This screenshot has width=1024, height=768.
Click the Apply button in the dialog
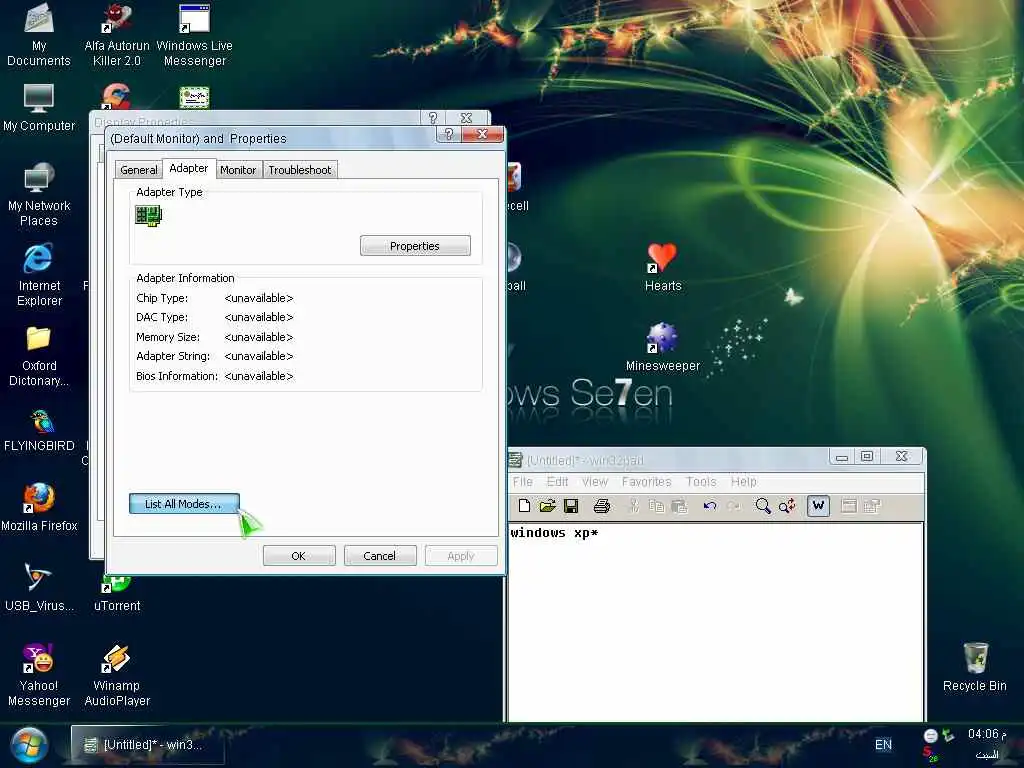coord(460,556)
